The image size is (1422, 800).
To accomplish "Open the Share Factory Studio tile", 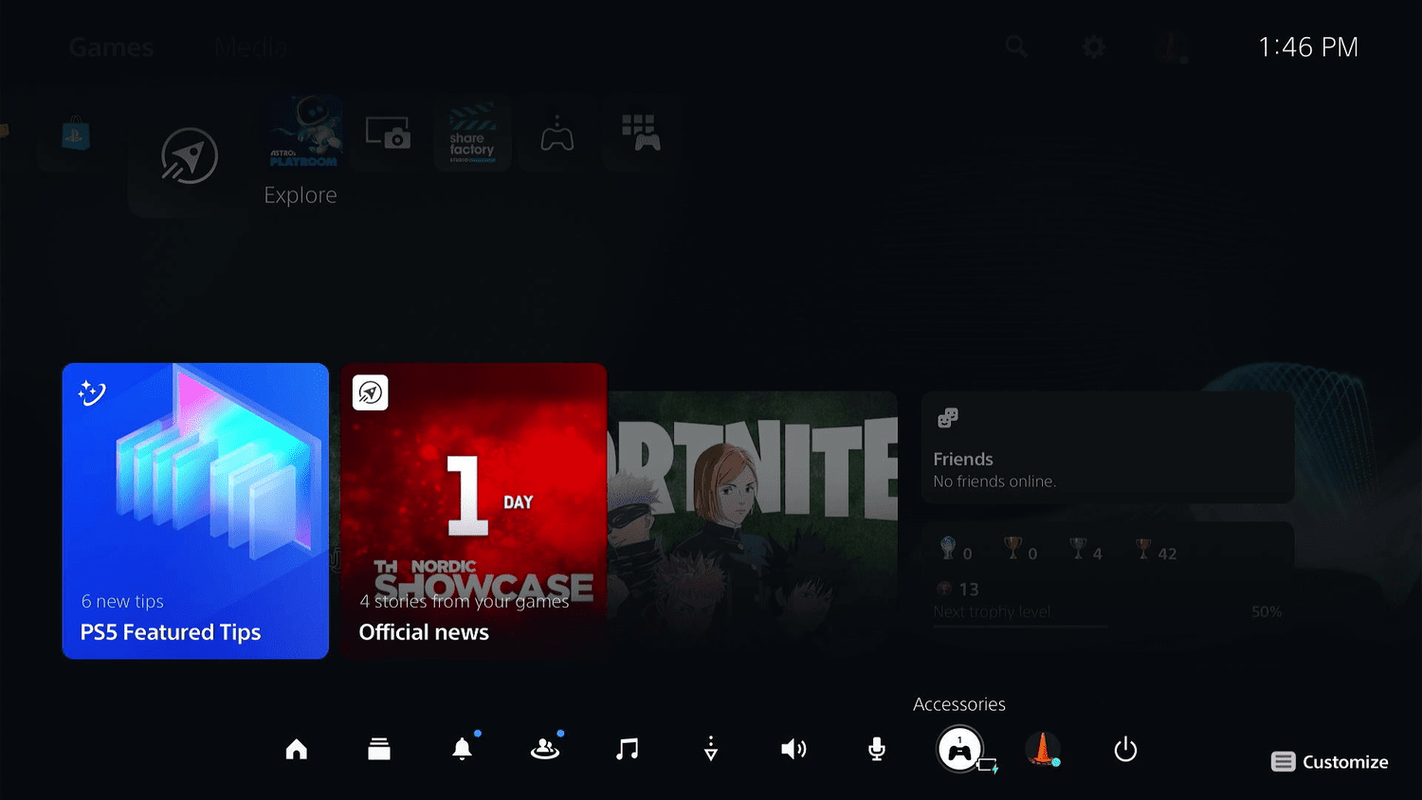I will [473, 133].
